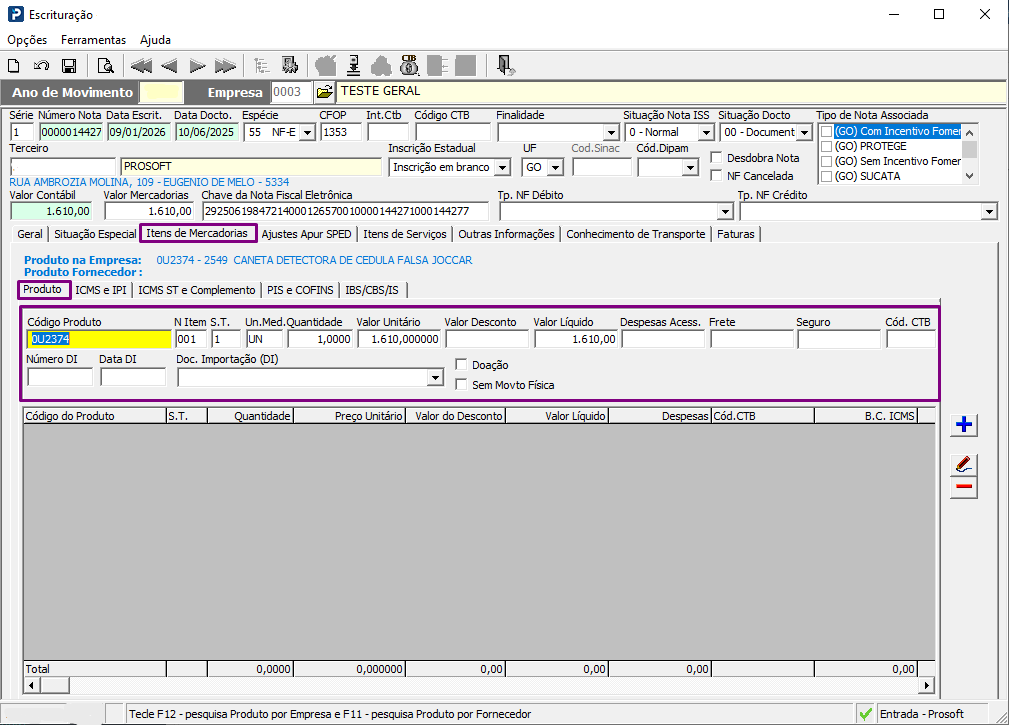Image resolution: width=1009 pixels, height=725 pixels.
Task: Go to first record arrow icon
Action: (141, 66)
